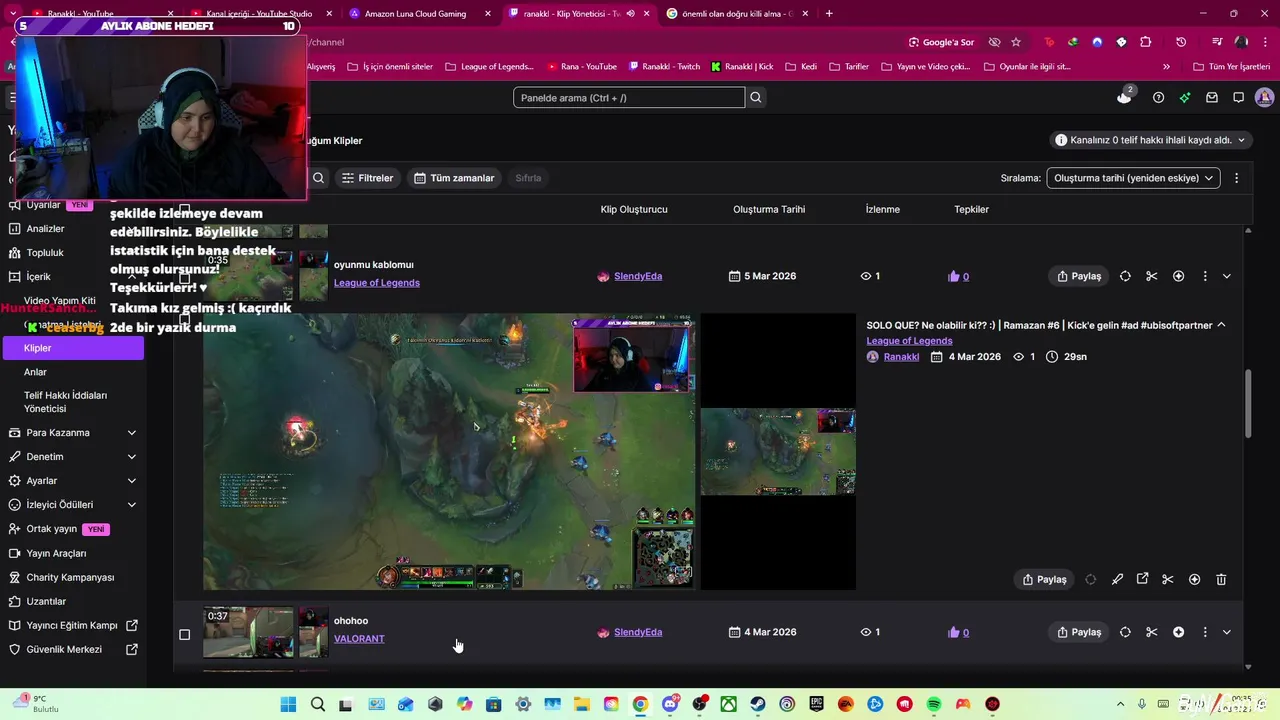
Task: Switch to Kanal içeriği YouTube Studio tab
Action: pos(258,14)
